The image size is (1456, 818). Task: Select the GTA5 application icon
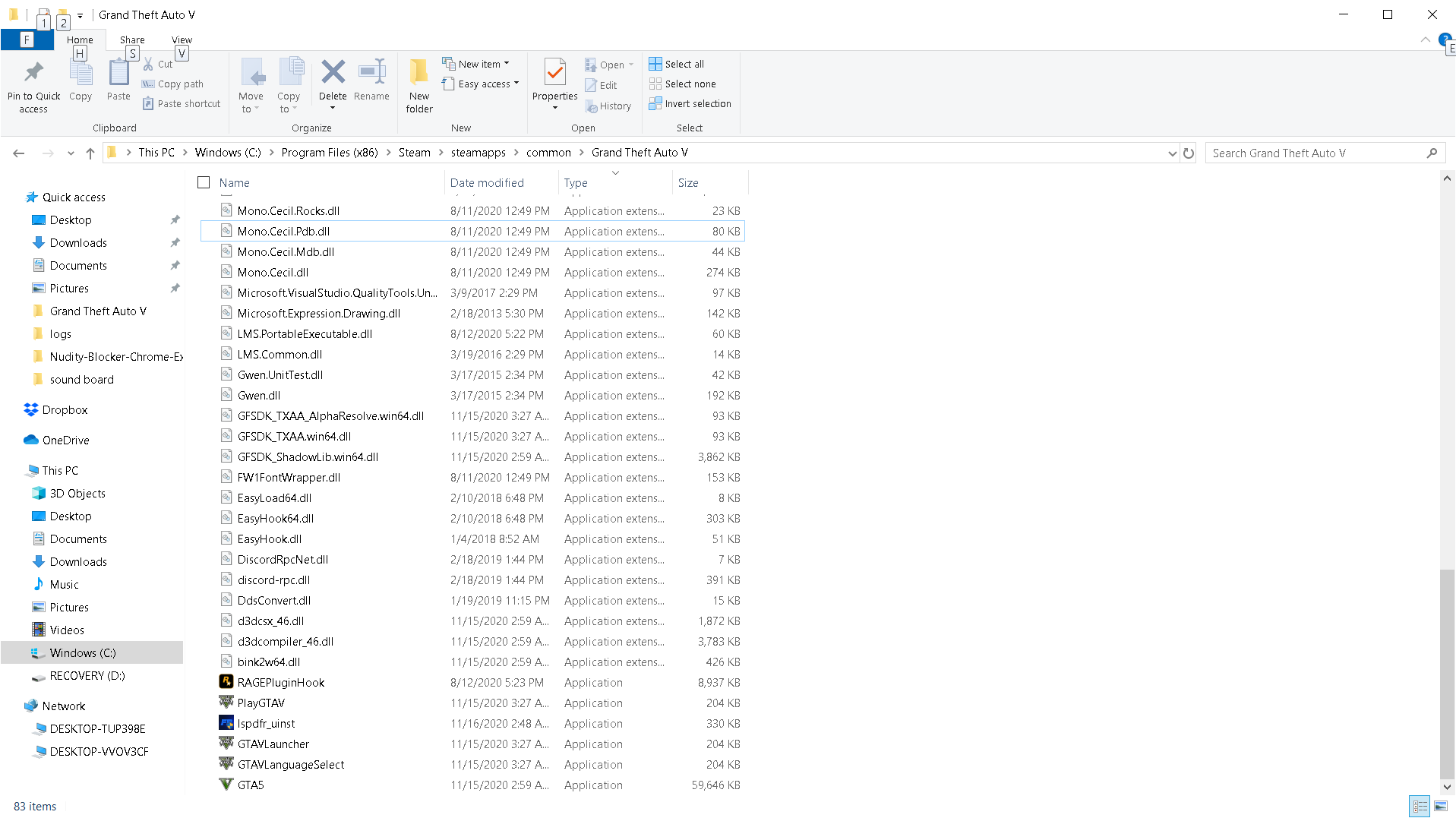tap(226, 784)
